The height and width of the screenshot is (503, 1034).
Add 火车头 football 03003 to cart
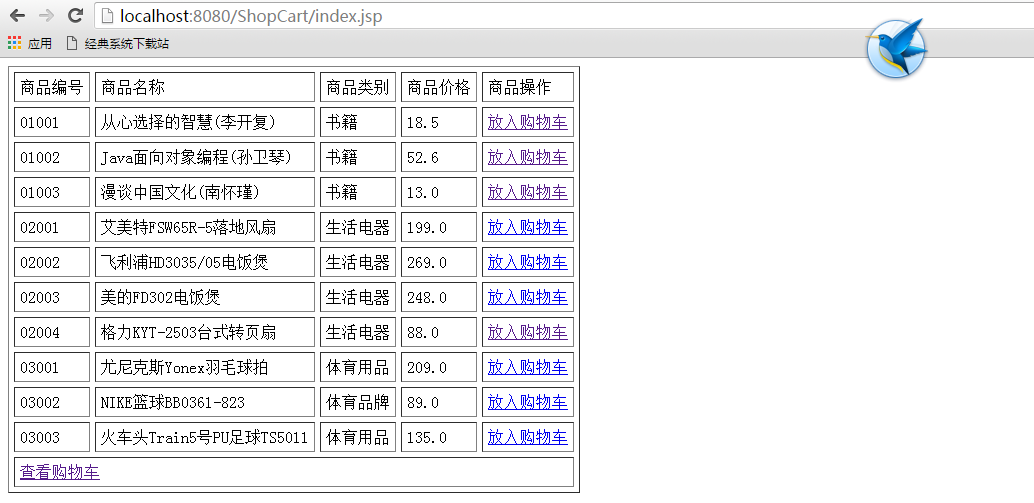tap(528, 436)
